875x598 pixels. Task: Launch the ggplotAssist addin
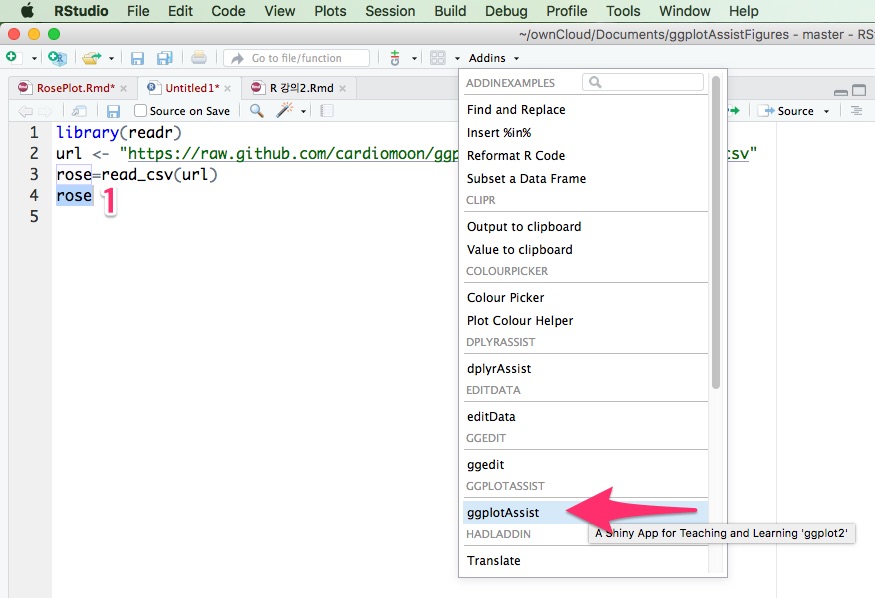tap(585, 512)
